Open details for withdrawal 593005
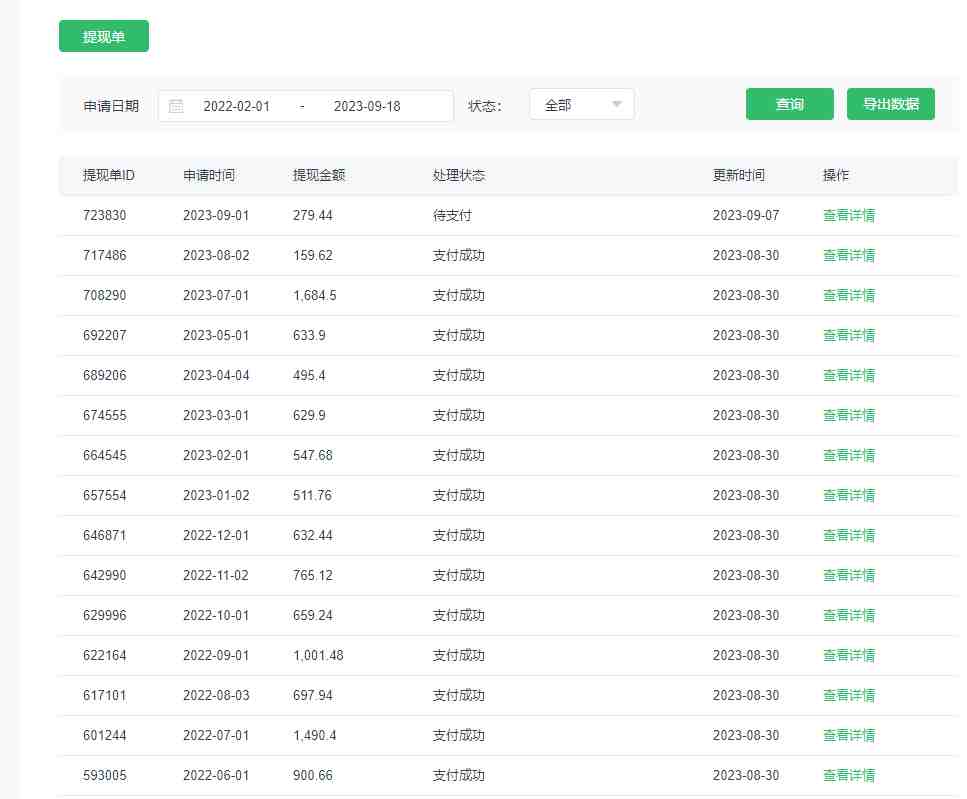 pyautogui.click(x=849, y=774)
